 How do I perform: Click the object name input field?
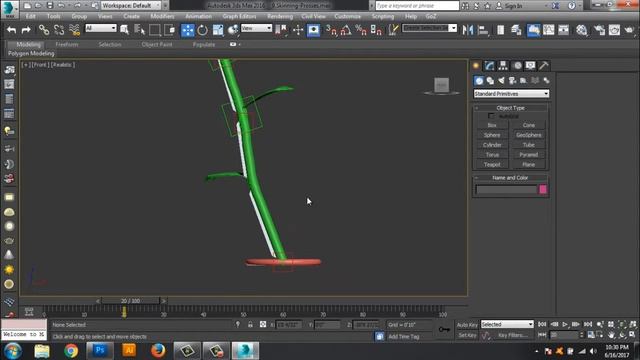coord(506,189)
